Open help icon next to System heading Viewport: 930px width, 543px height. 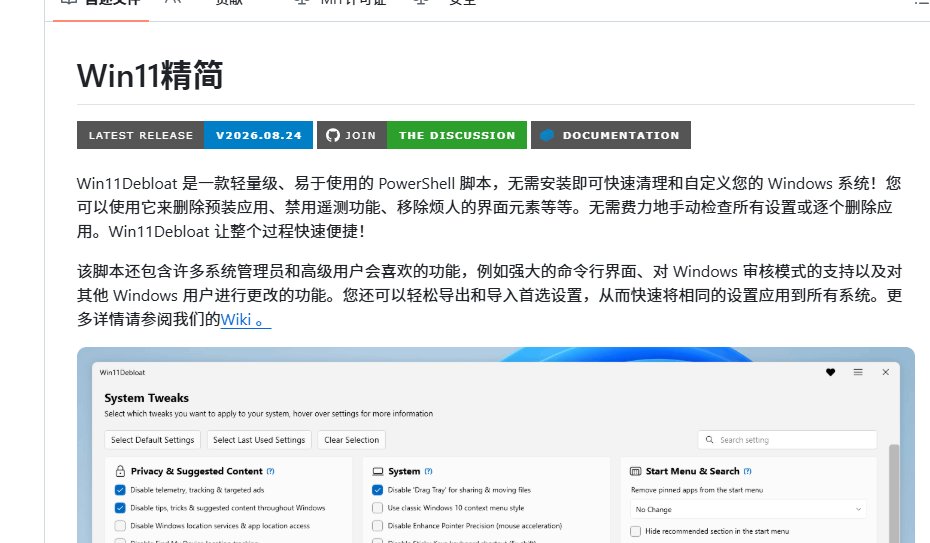coord(428,471)
